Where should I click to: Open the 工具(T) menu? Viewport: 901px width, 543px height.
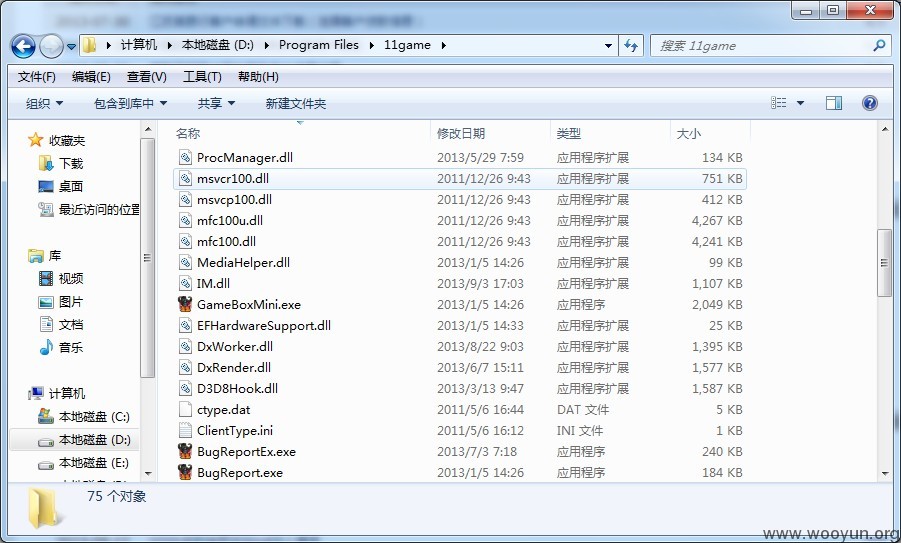point(202,76)
